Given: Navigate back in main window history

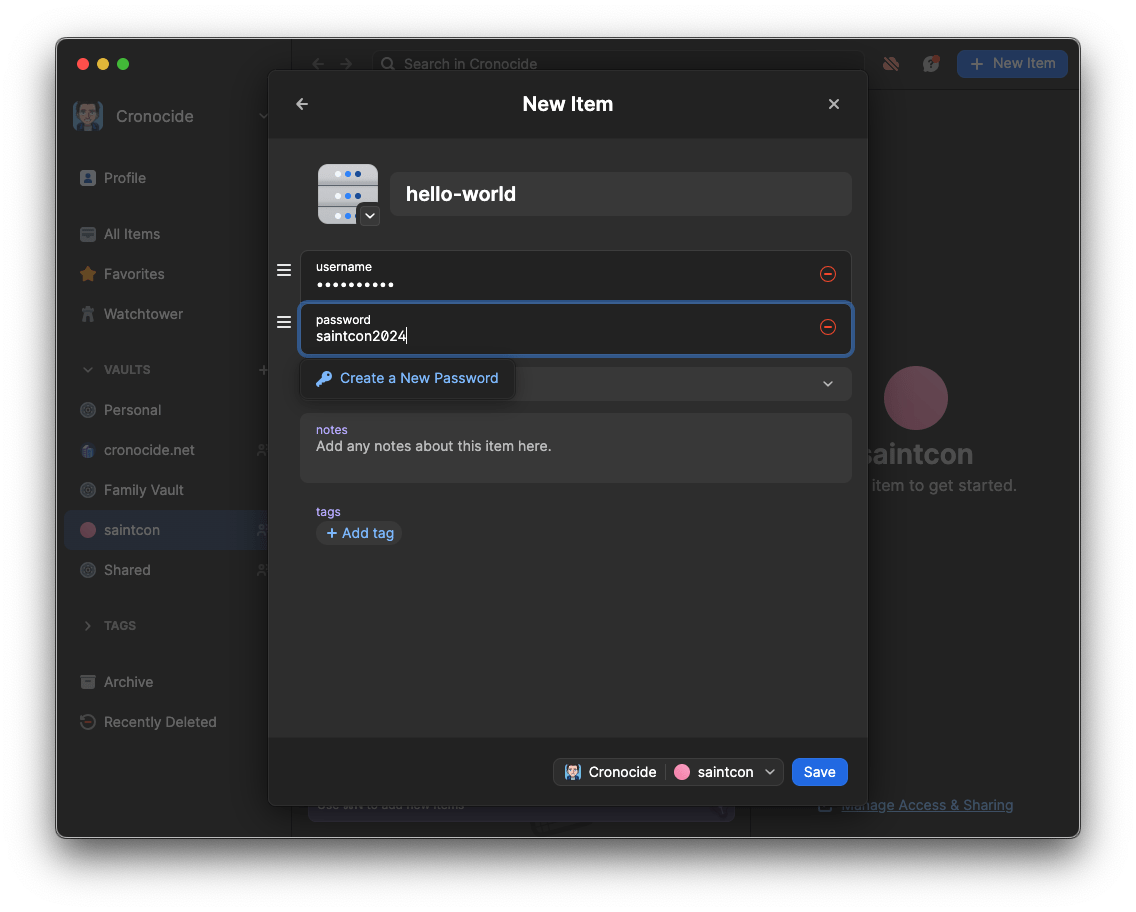Looking at the screenshot, I should 318,64.
